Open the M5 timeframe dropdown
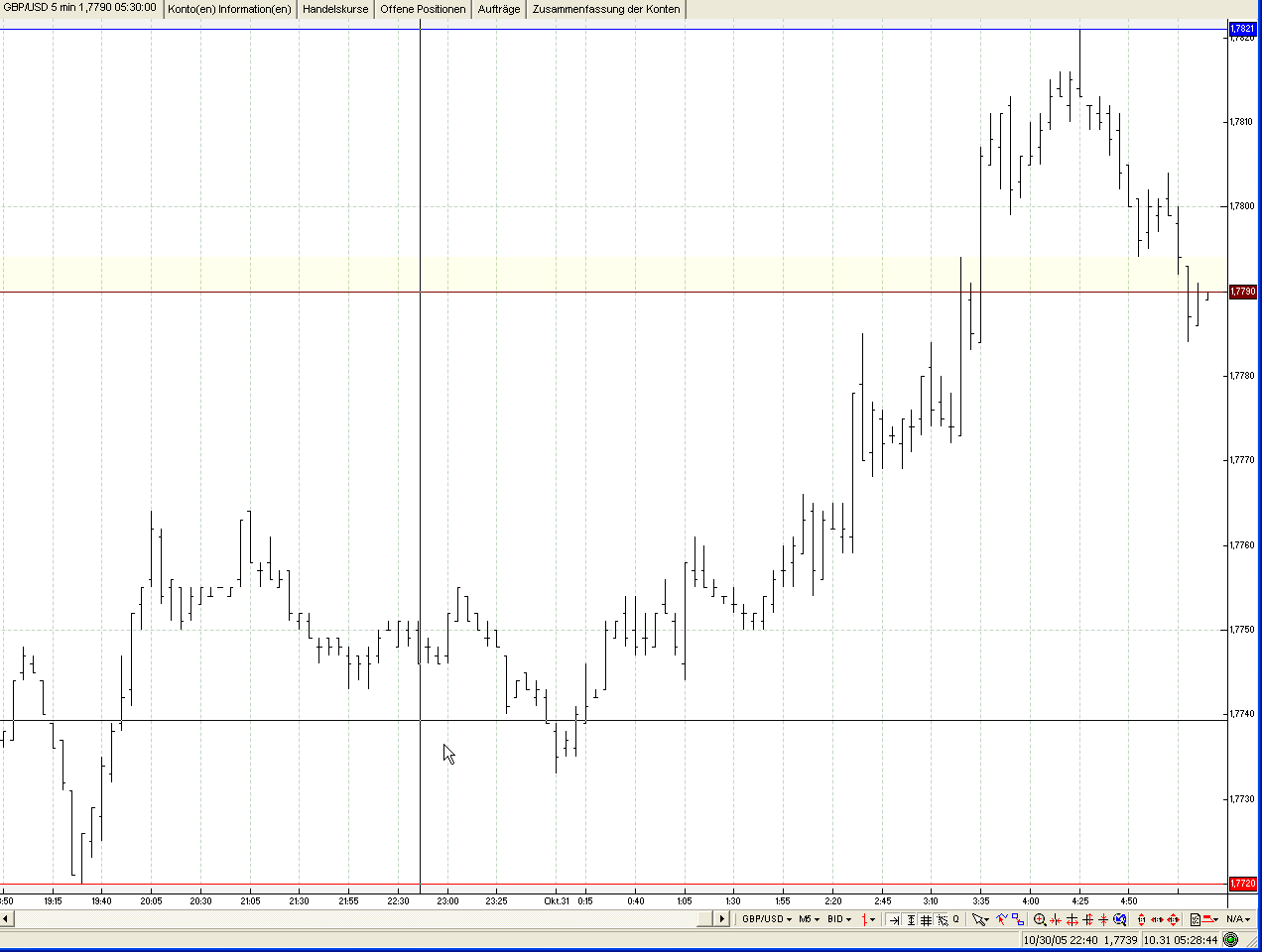 (x=810, y=919)
